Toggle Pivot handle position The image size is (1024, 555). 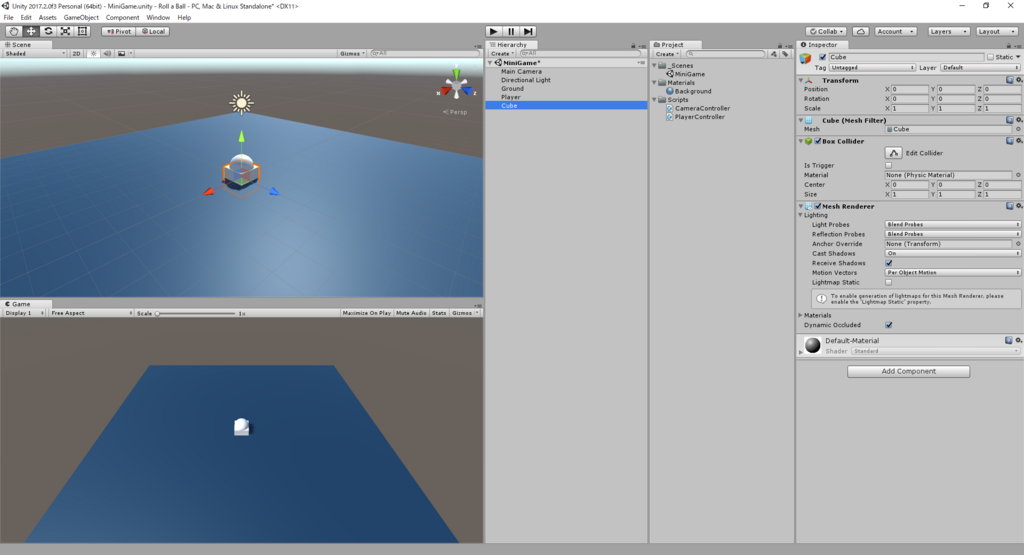click(x=118, y=31)
